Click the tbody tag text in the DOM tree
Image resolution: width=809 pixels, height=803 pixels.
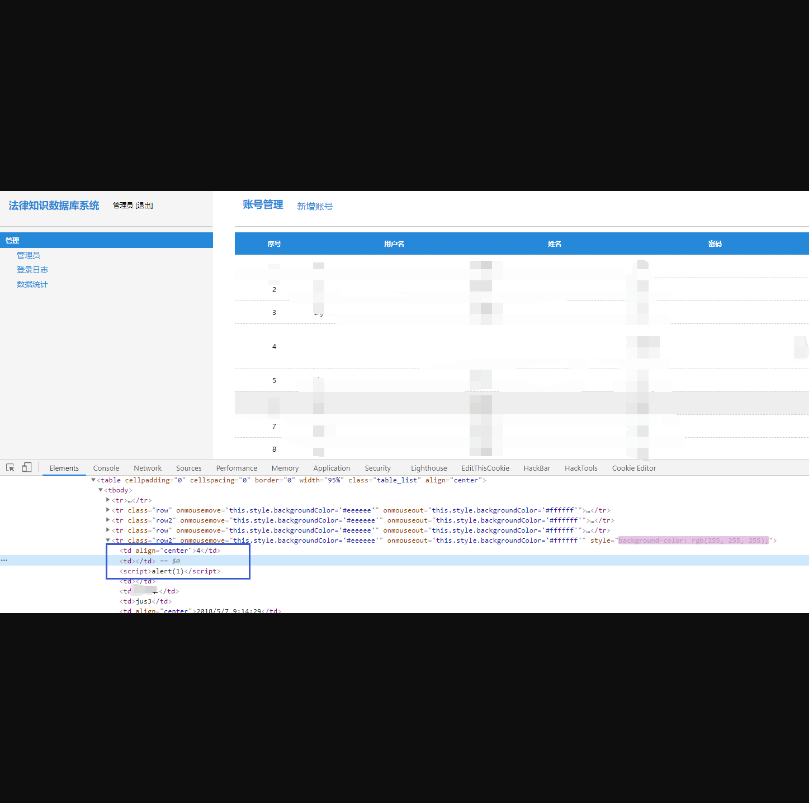point(118,490)
